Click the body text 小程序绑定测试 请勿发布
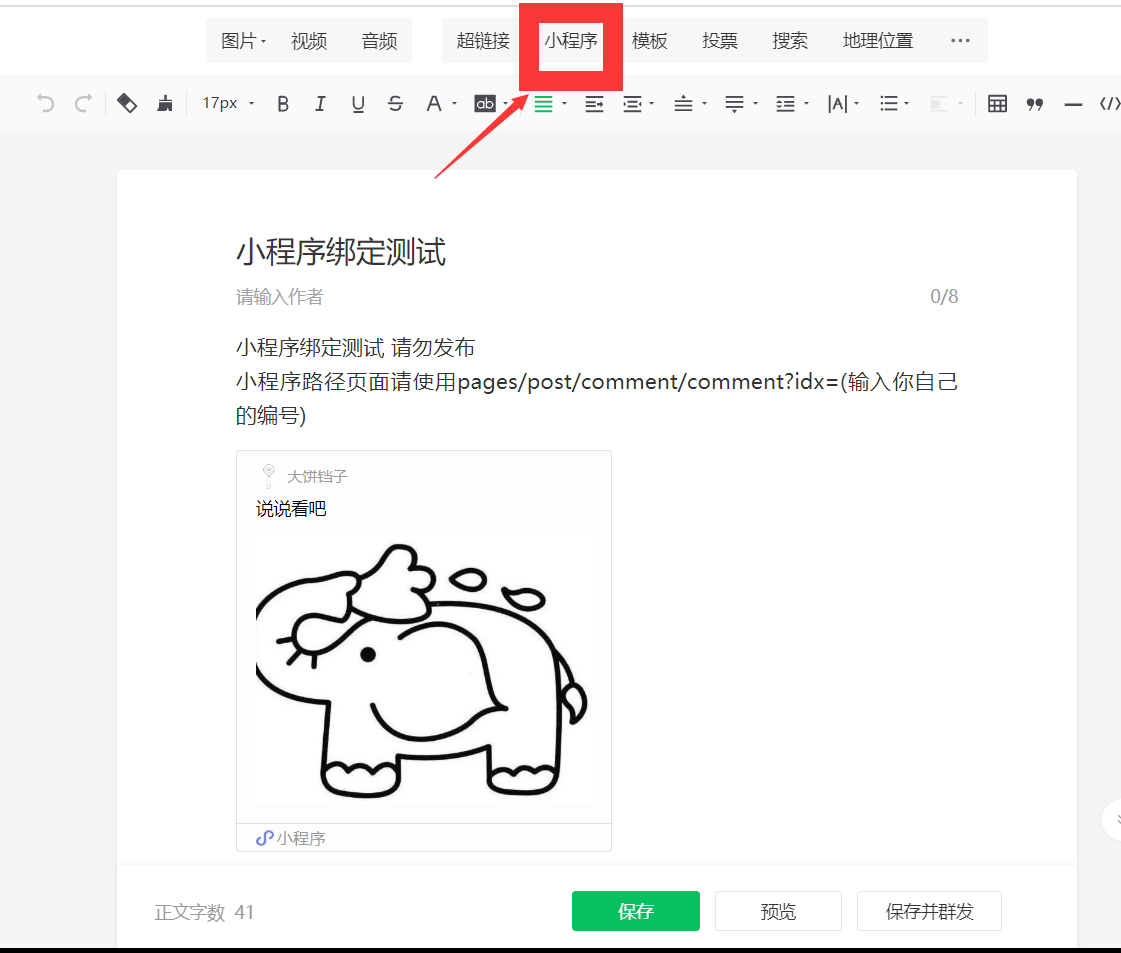The height and width of the screenshot is (953, 1121). [x=355, y=348]
